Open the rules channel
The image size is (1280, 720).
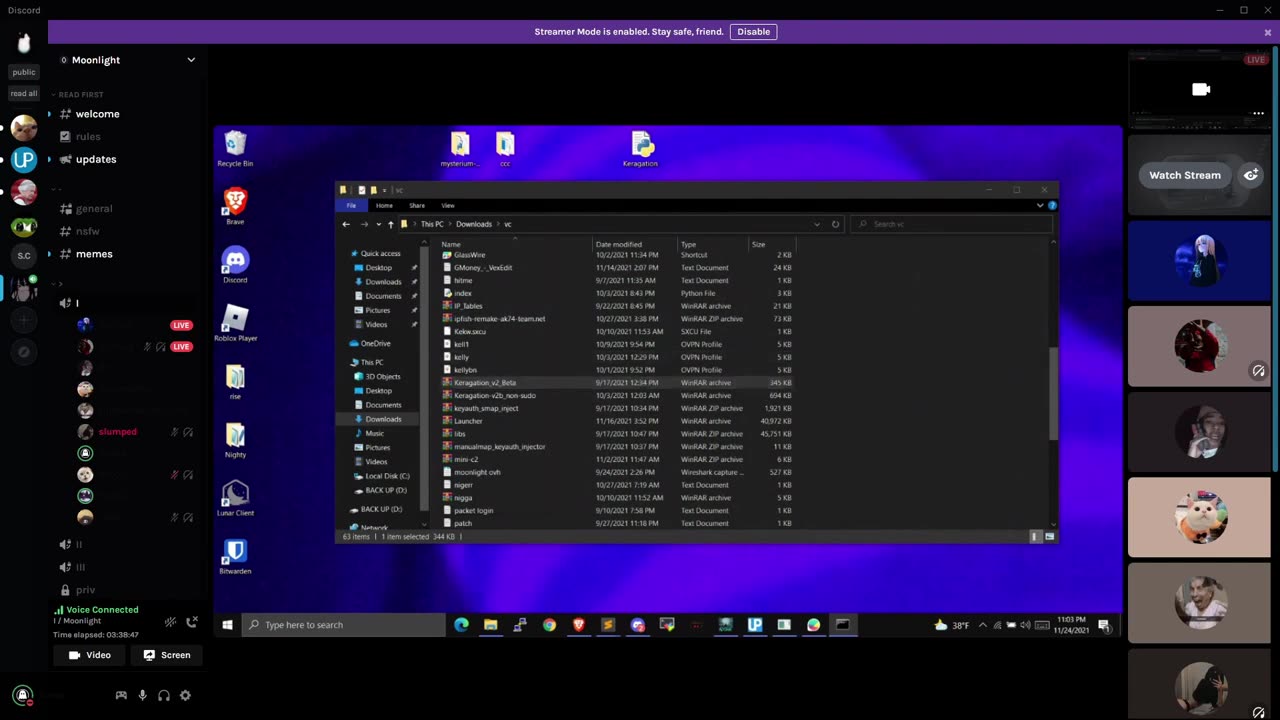tap(88, 137)
